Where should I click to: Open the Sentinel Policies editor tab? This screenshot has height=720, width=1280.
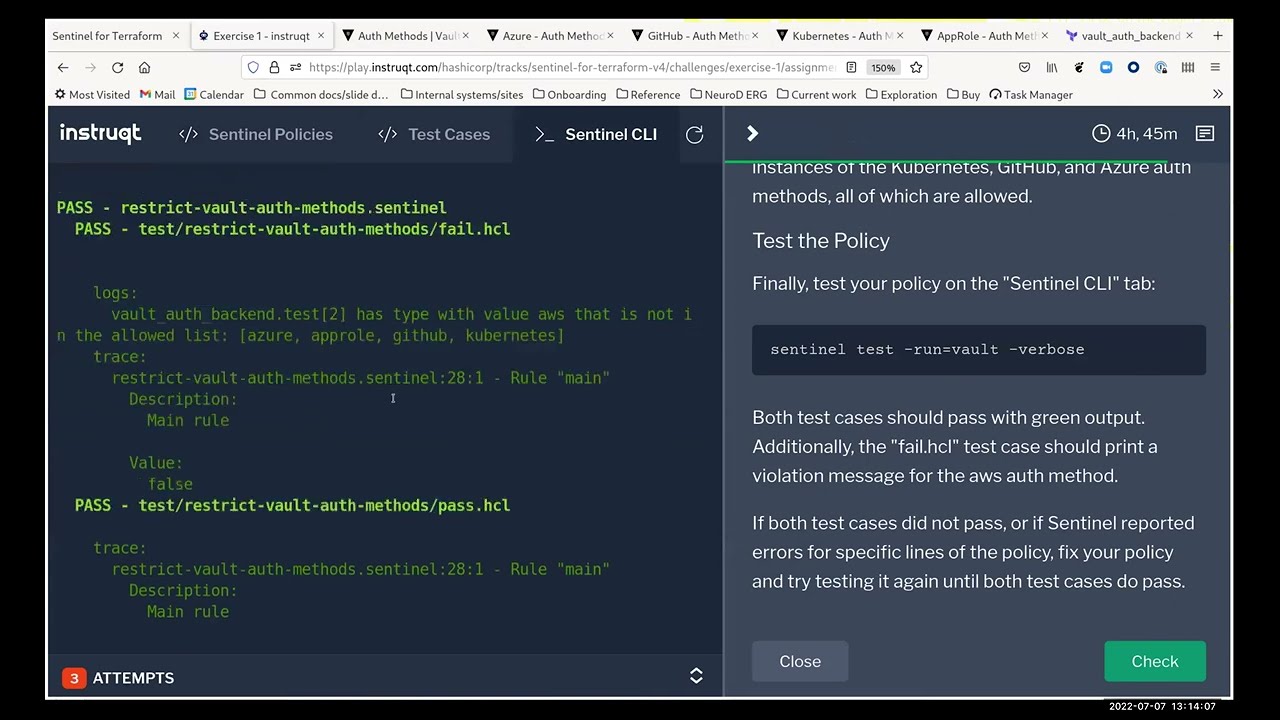(256, 134)
